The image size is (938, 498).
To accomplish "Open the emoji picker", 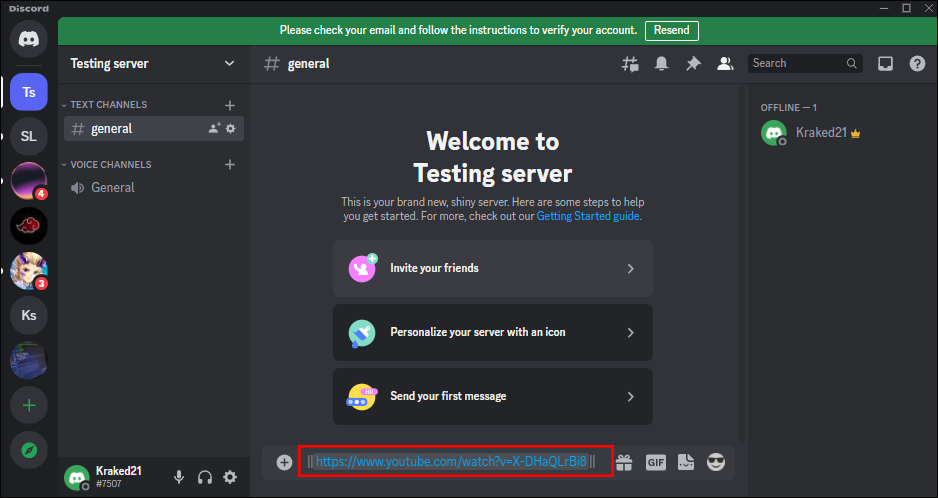I will click(715, 462).
